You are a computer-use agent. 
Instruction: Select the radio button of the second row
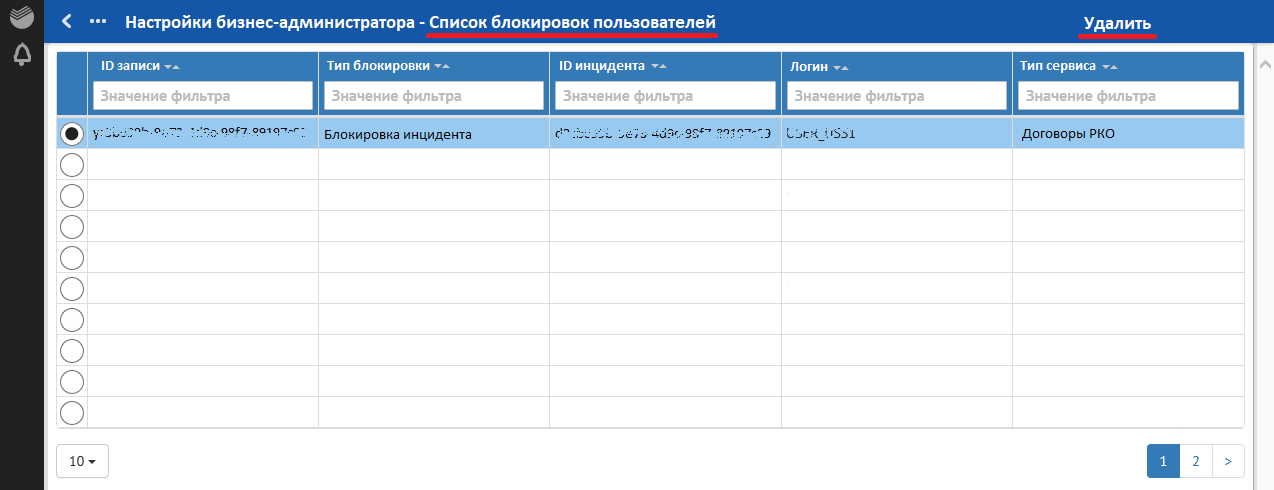[72, 164]
